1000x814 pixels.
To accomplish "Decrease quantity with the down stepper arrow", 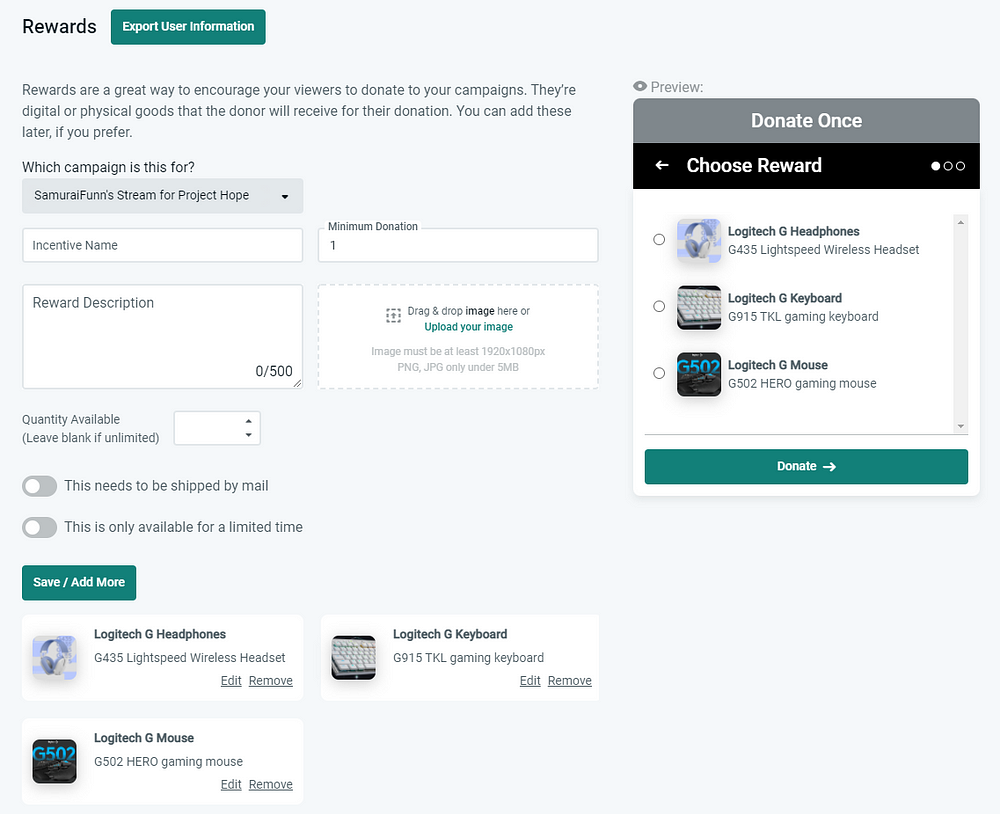I will coord(249,435).
